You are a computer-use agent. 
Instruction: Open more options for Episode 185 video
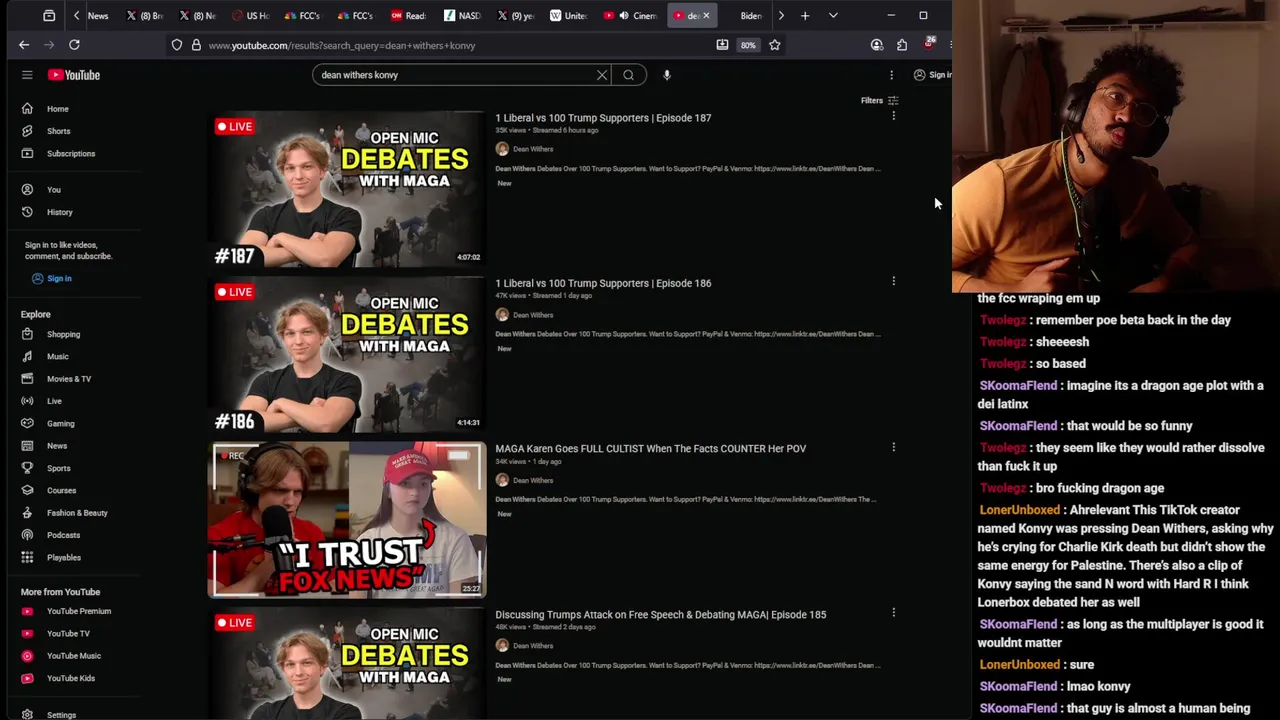[893, 613]
